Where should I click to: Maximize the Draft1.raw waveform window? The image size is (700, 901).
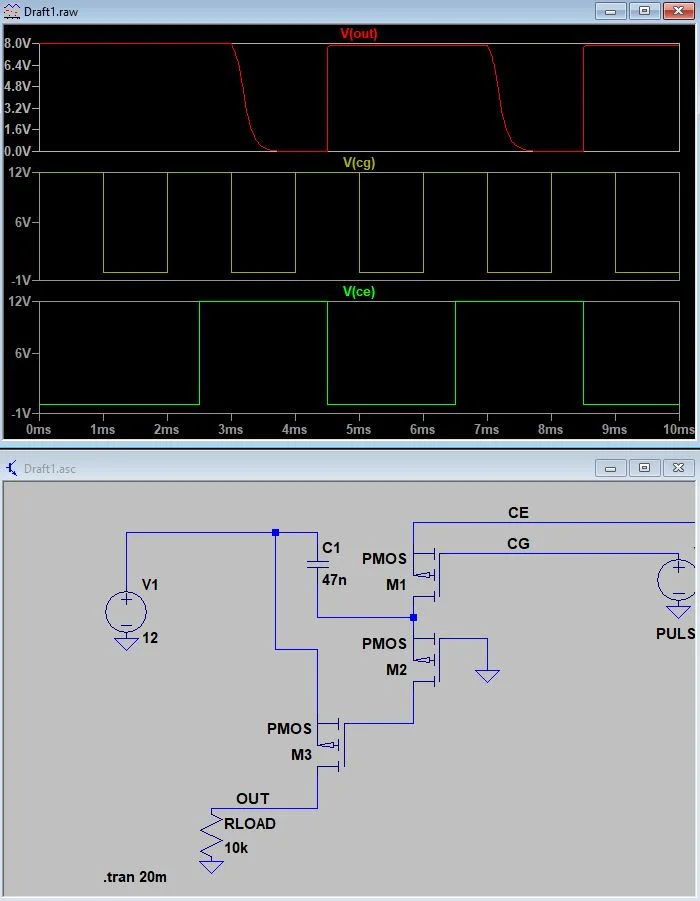pos(644,11)
